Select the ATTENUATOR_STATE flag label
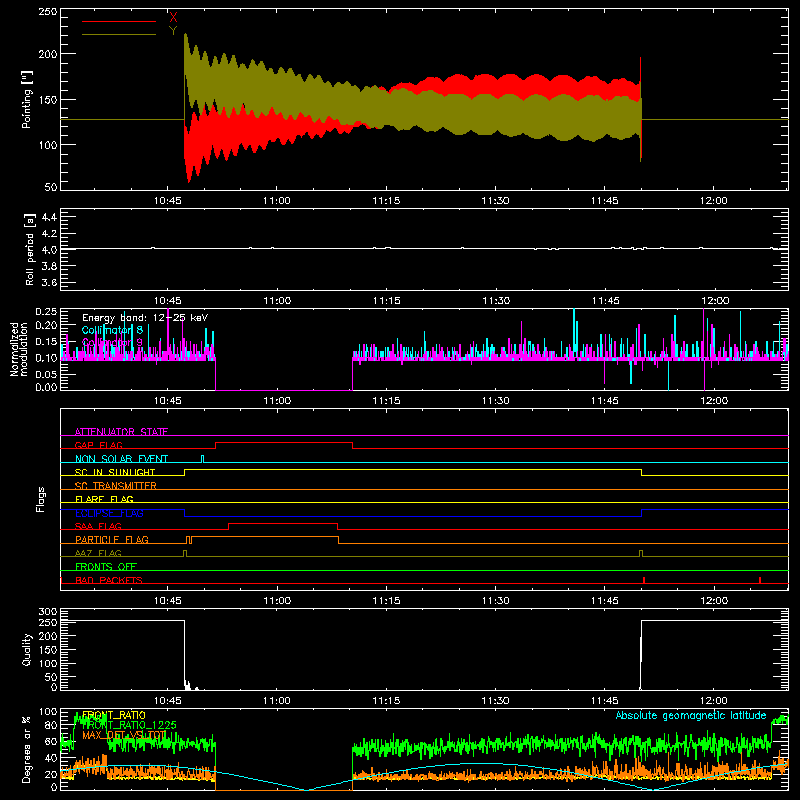800x800 pixels. [x=121, y=432]
